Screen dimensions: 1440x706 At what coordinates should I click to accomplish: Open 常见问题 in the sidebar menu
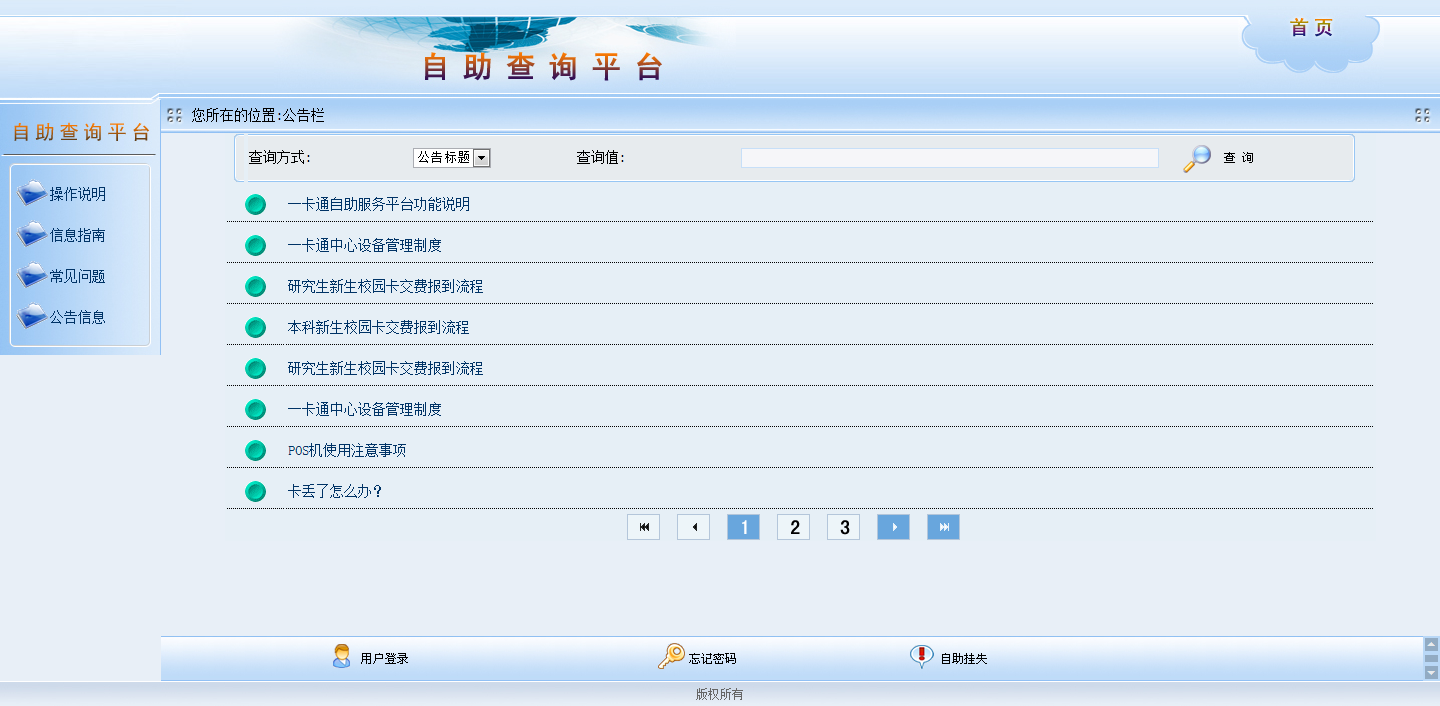(x=77, y=276)
